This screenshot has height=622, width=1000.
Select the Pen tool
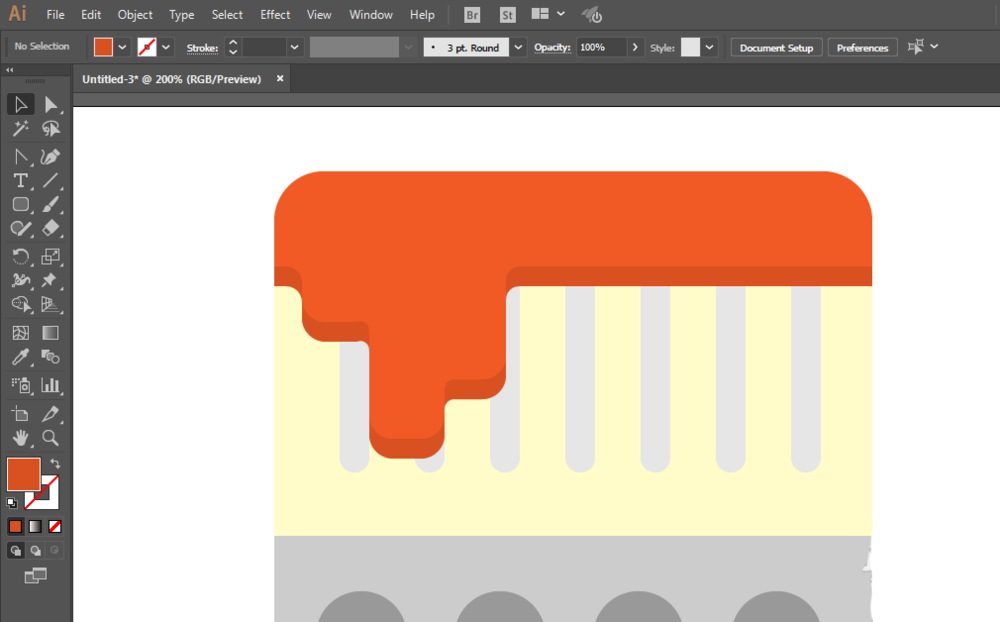[20, 156]
